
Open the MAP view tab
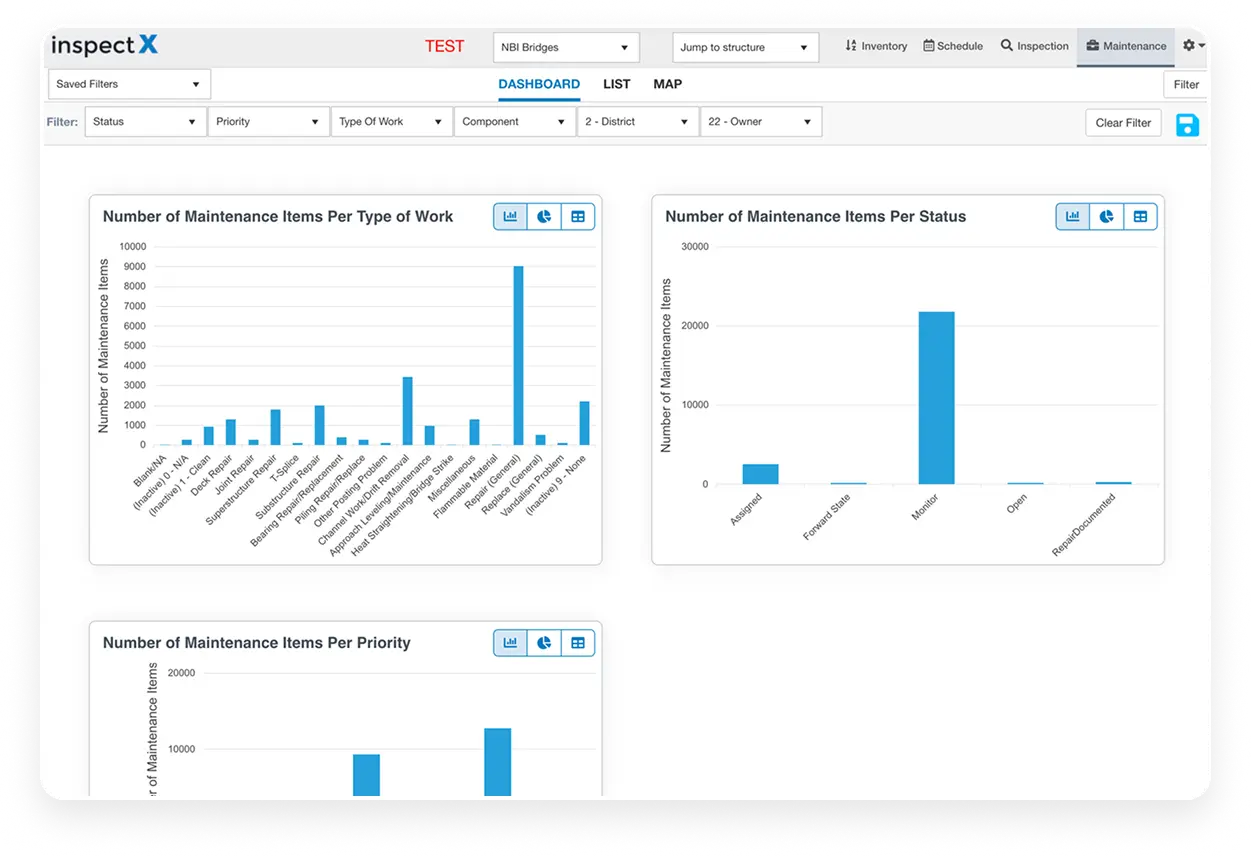[667, 84]
